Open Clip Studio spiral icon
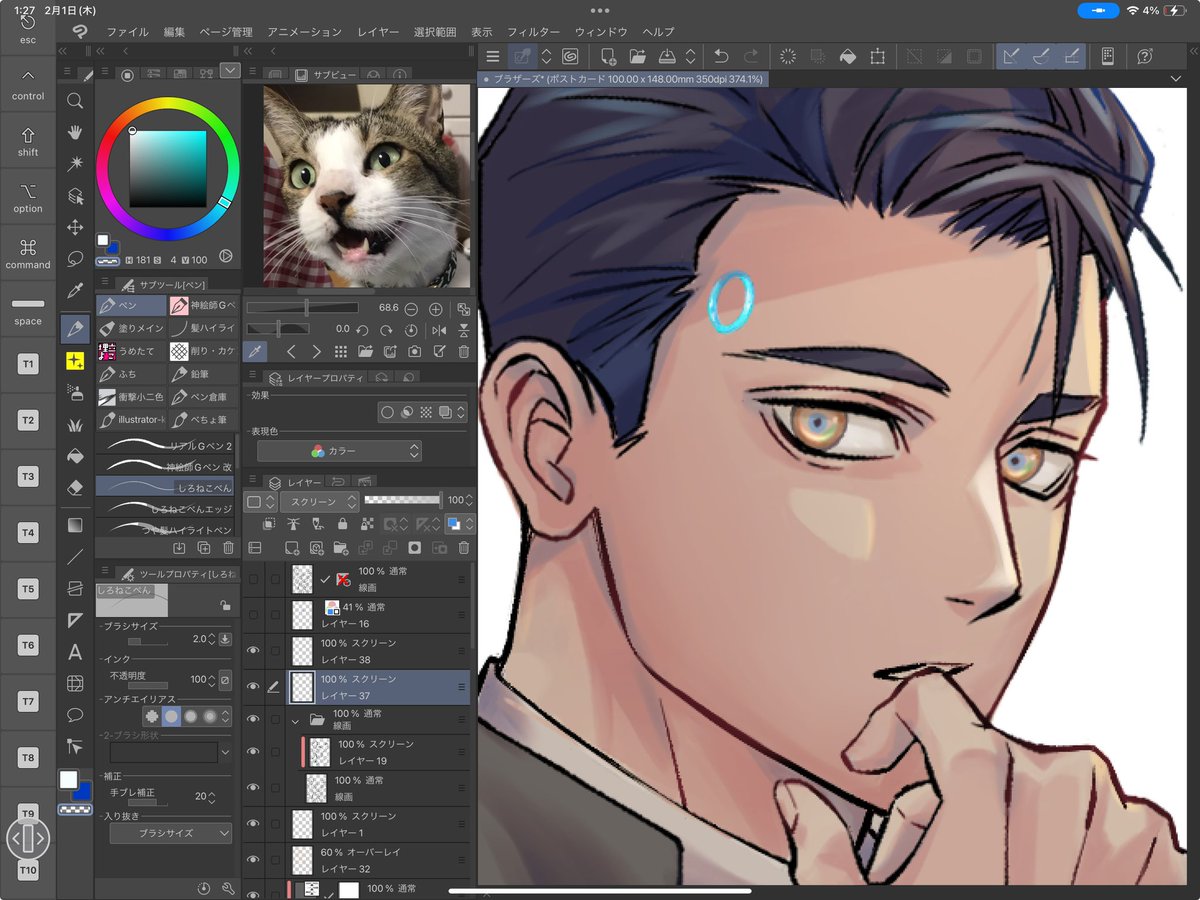 point(570,57)
